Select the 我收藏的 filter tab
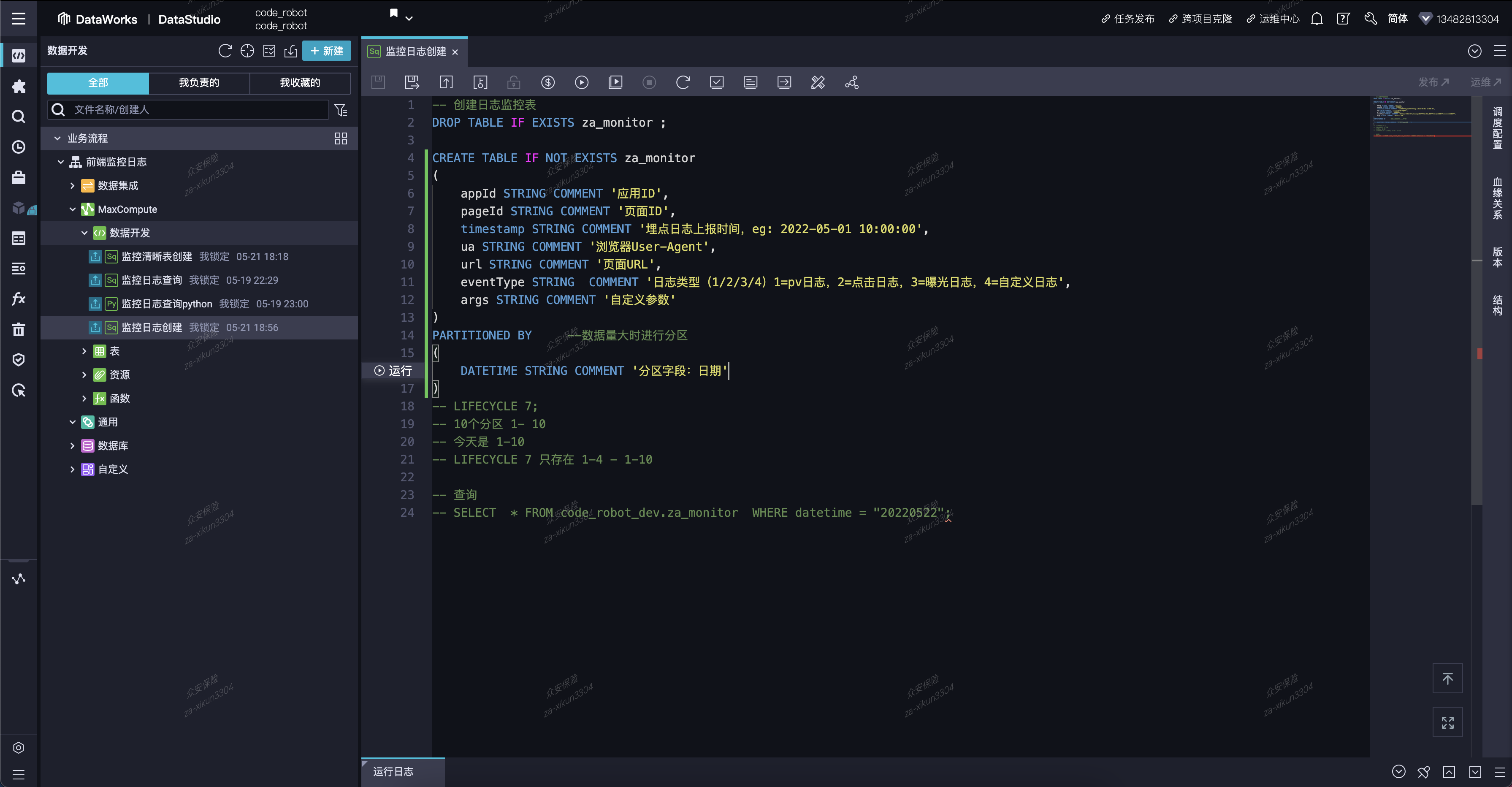The image size is (1512, 787). pyautogui.click(x=300, y=83)
